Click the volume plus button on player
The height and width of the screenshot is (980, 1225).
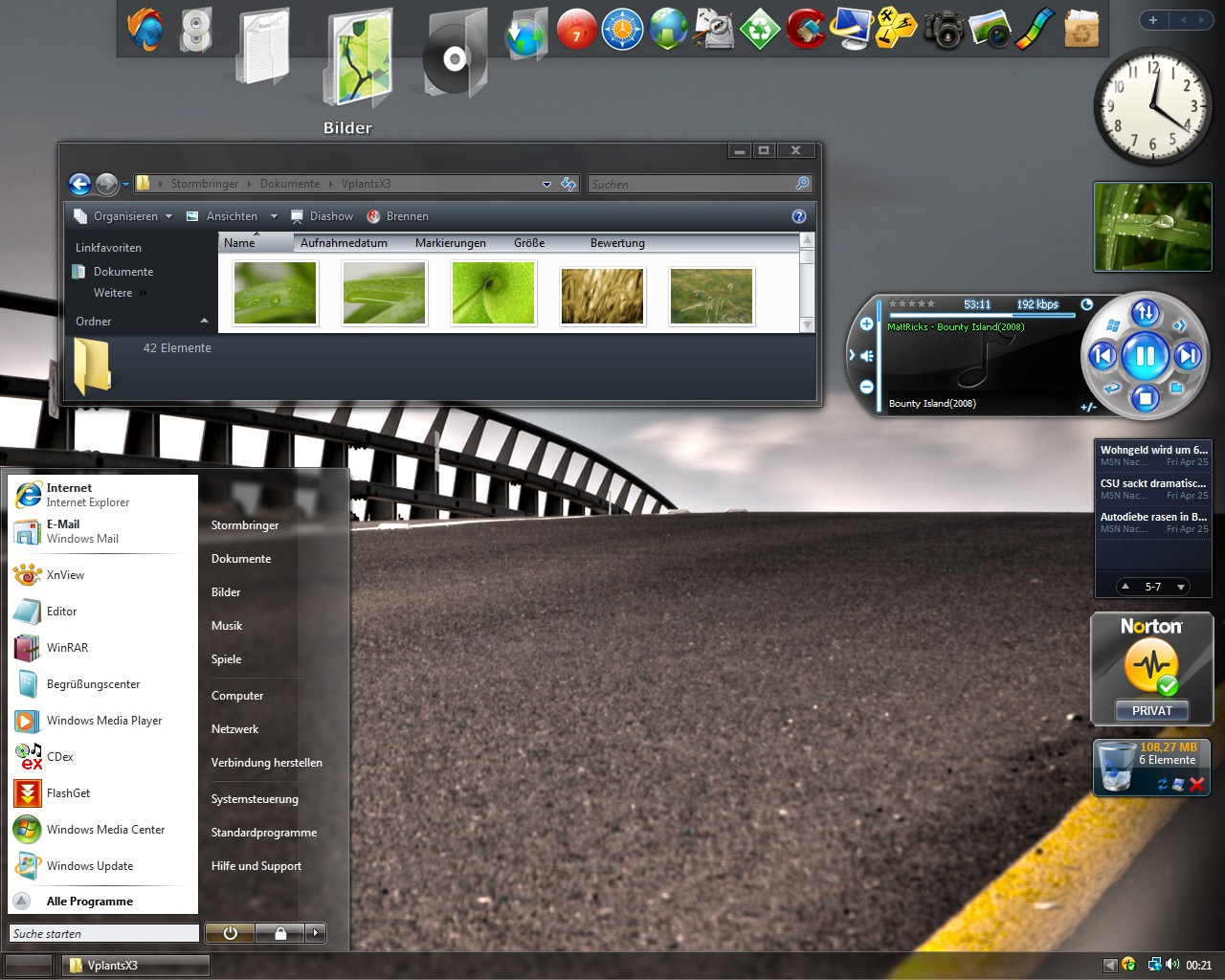click(866, 324)
